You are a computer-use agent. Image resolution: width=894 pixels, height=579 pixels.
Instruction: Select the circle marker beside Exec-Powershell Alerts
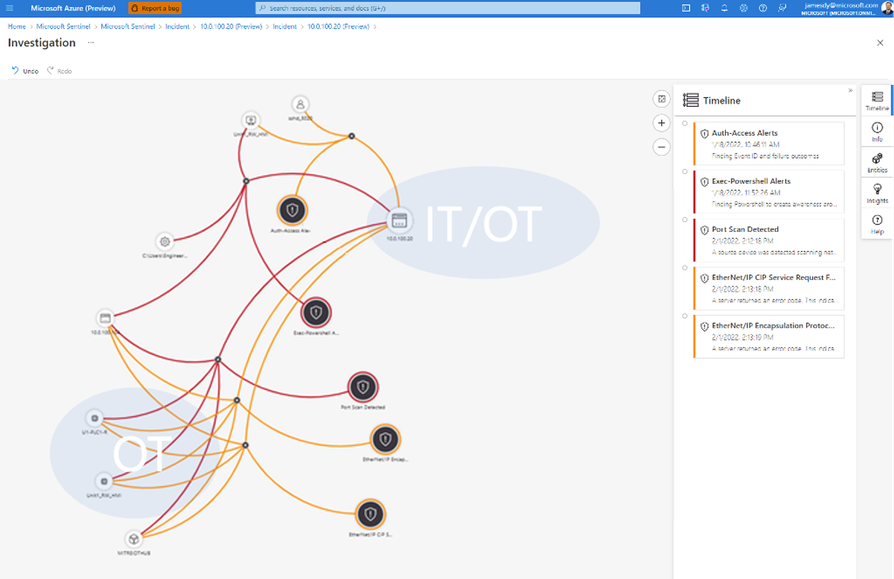(x=685, y=172)
